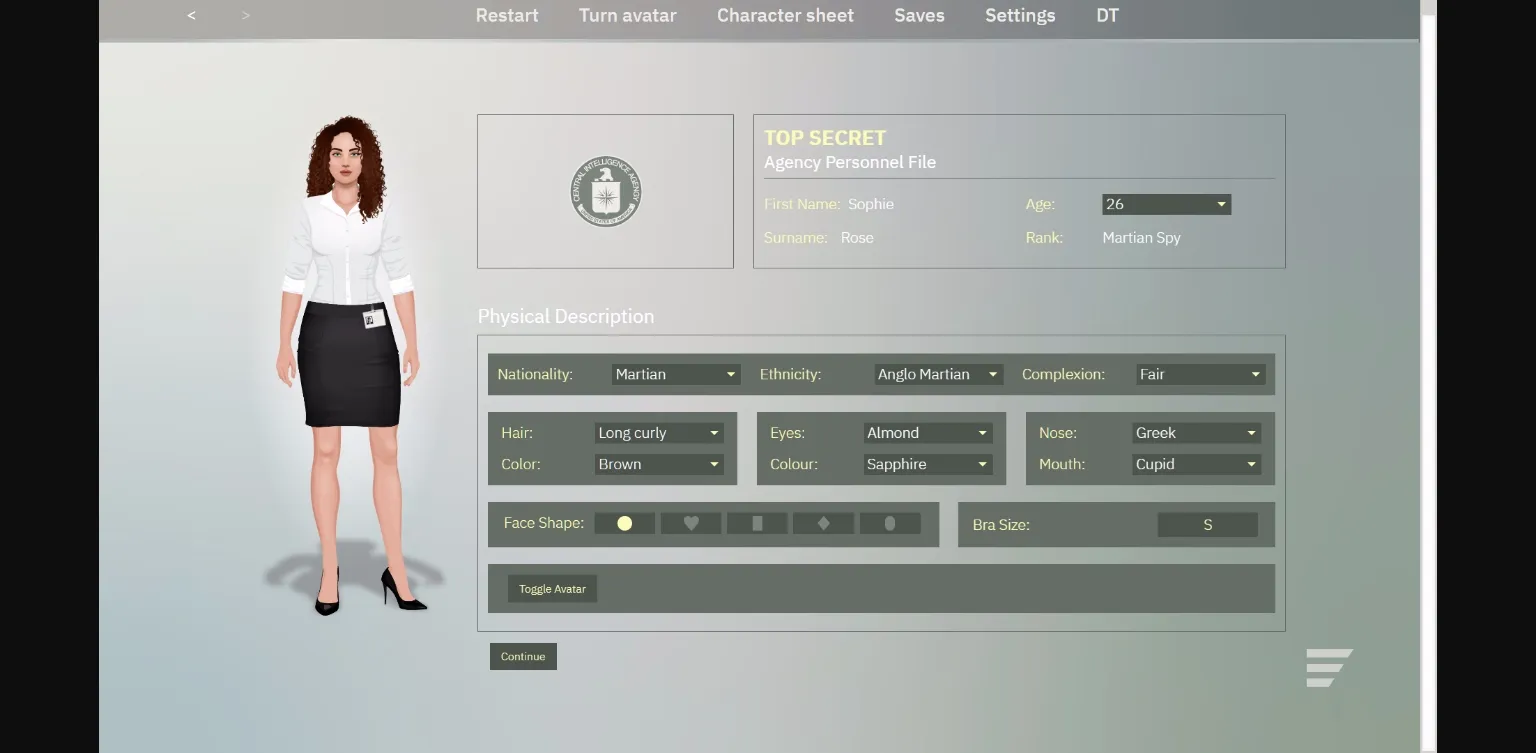Select the oblong face shape icon
The image size is (1536, 753).
pyautogui.click(x=890, y=522)
